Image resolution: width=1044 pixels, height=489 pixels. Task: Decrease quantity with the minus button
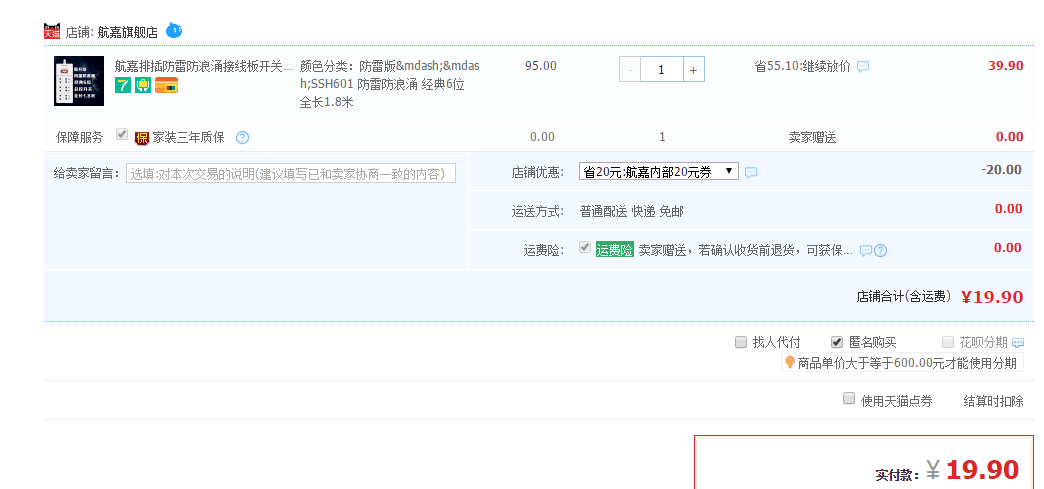pyautogui.click(x=630, y=69)
